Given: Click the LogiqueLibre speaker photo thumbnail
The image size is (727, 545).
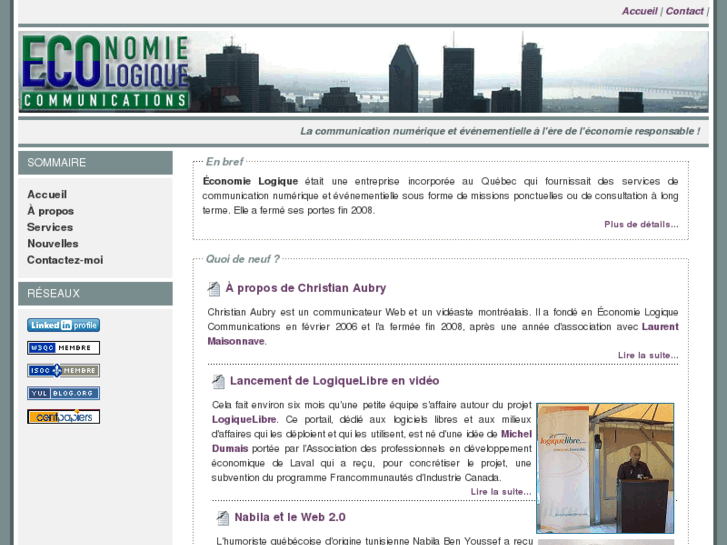Looking at the screenshot, I should pos(605,468).
